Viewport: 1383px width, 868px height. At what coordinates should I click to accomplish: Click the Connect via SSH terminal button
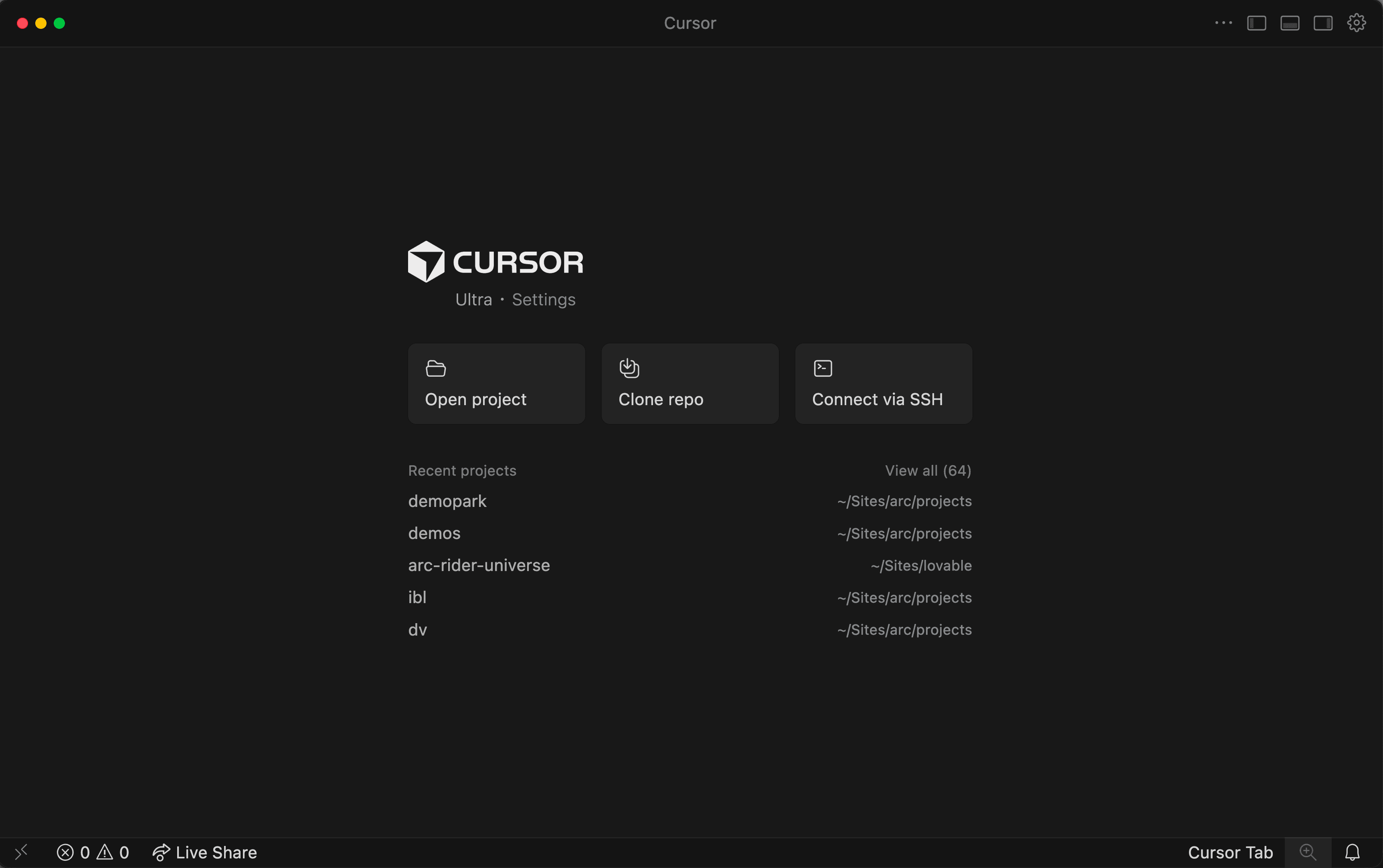point(883,384)
